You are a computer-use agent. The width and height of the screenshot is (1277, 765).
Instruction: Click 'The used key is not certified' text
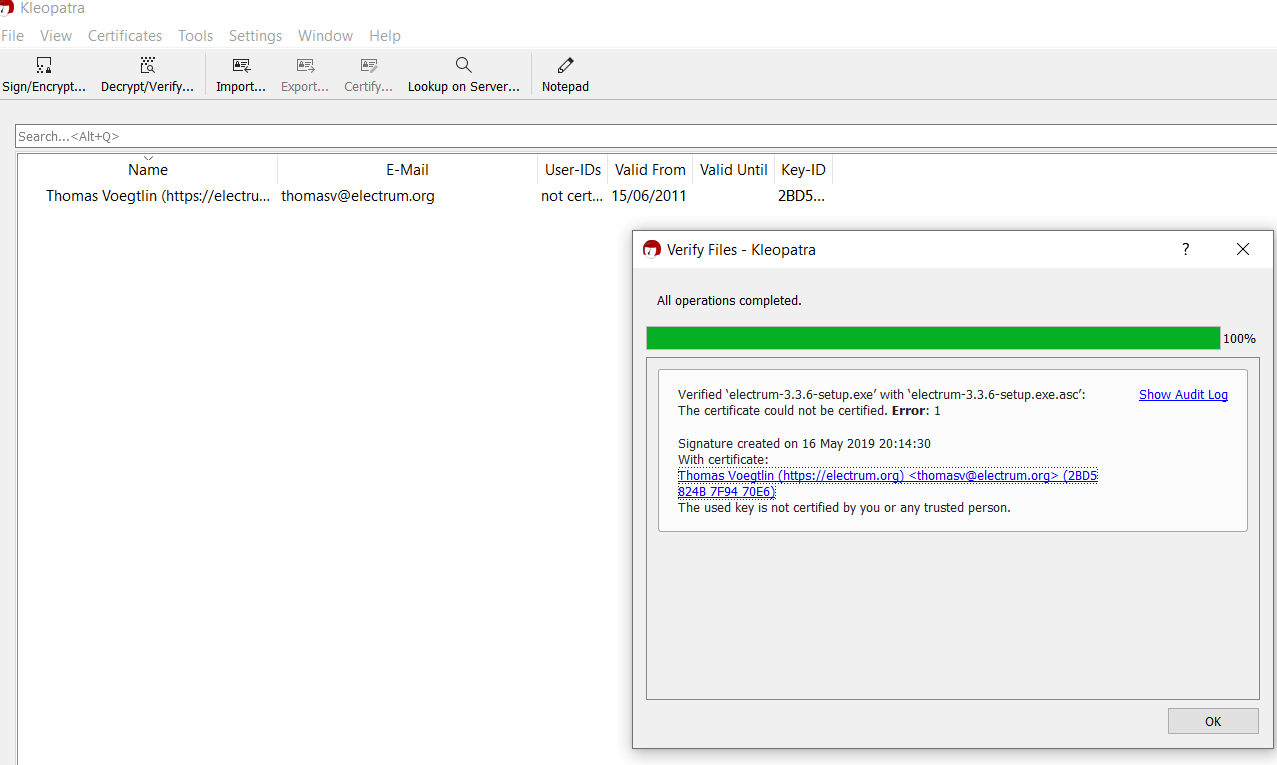(844, 507)
